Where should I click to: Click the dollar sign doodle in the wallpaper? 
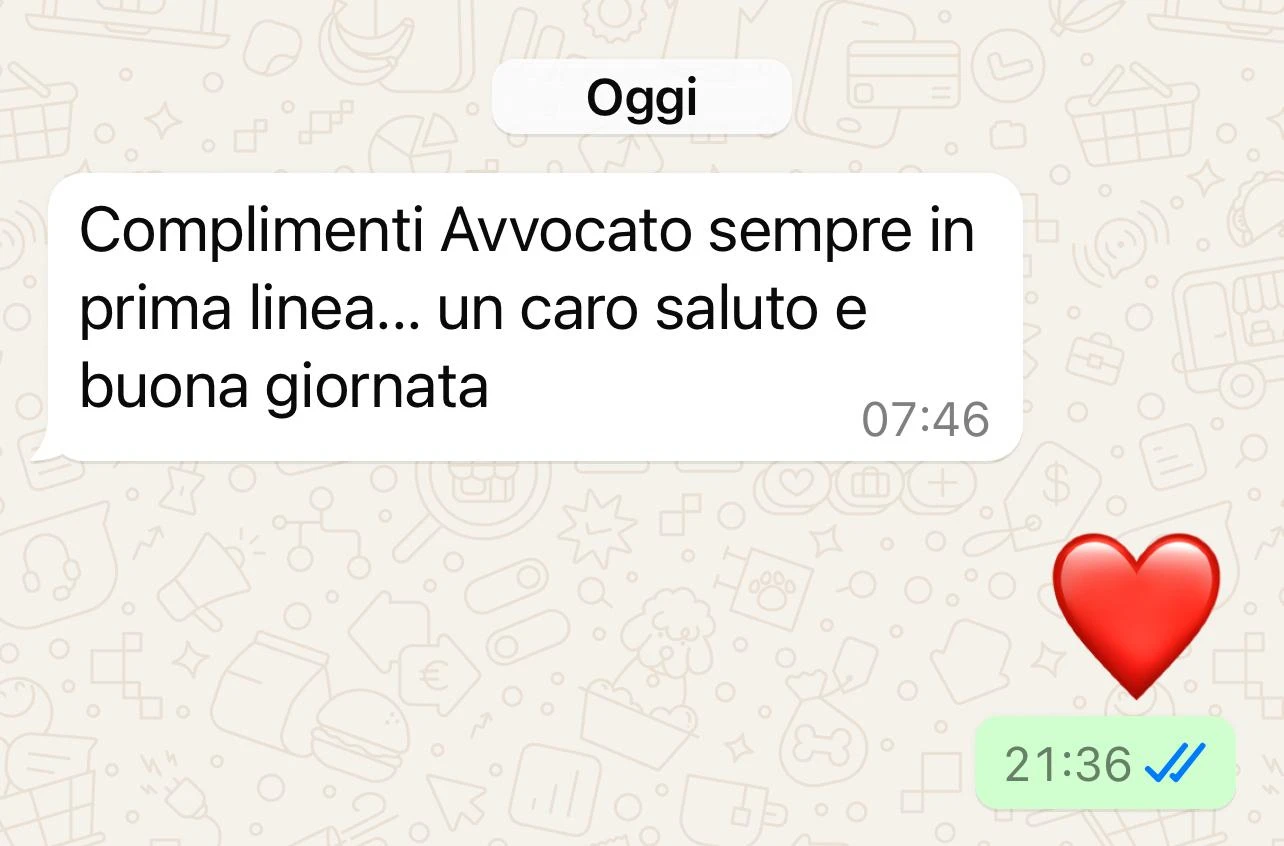[x=1057, y=487]
